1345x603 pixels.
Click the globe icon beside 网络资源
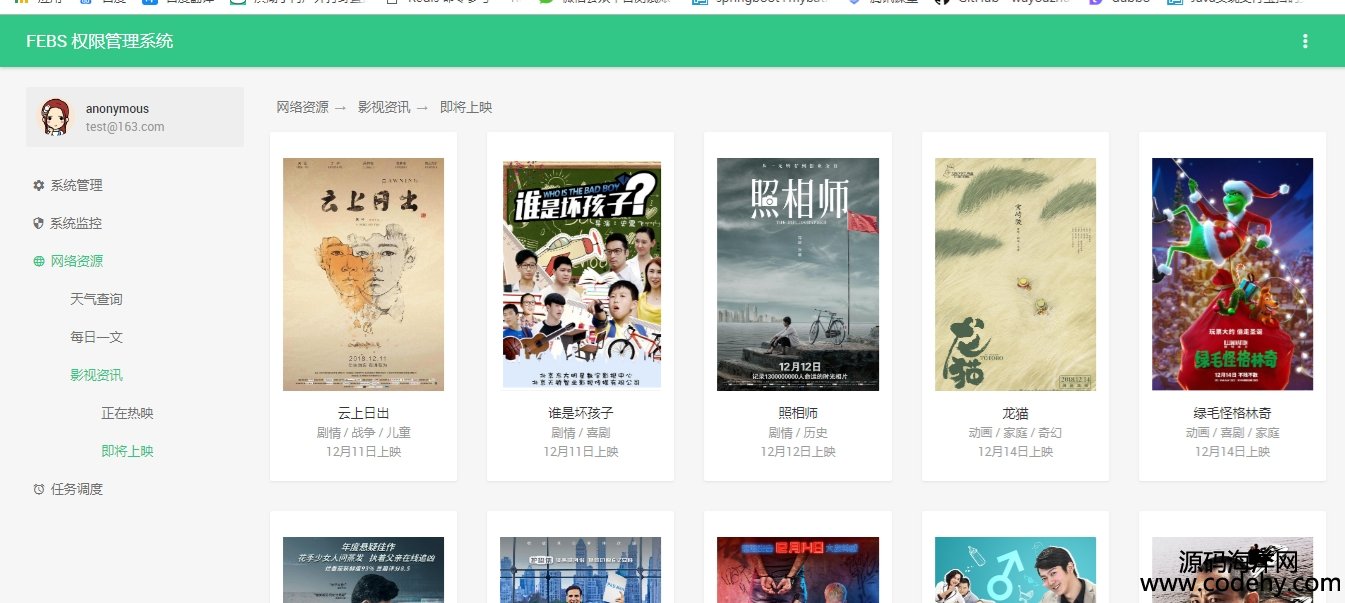pyautogui.click(x=39, y=261)
